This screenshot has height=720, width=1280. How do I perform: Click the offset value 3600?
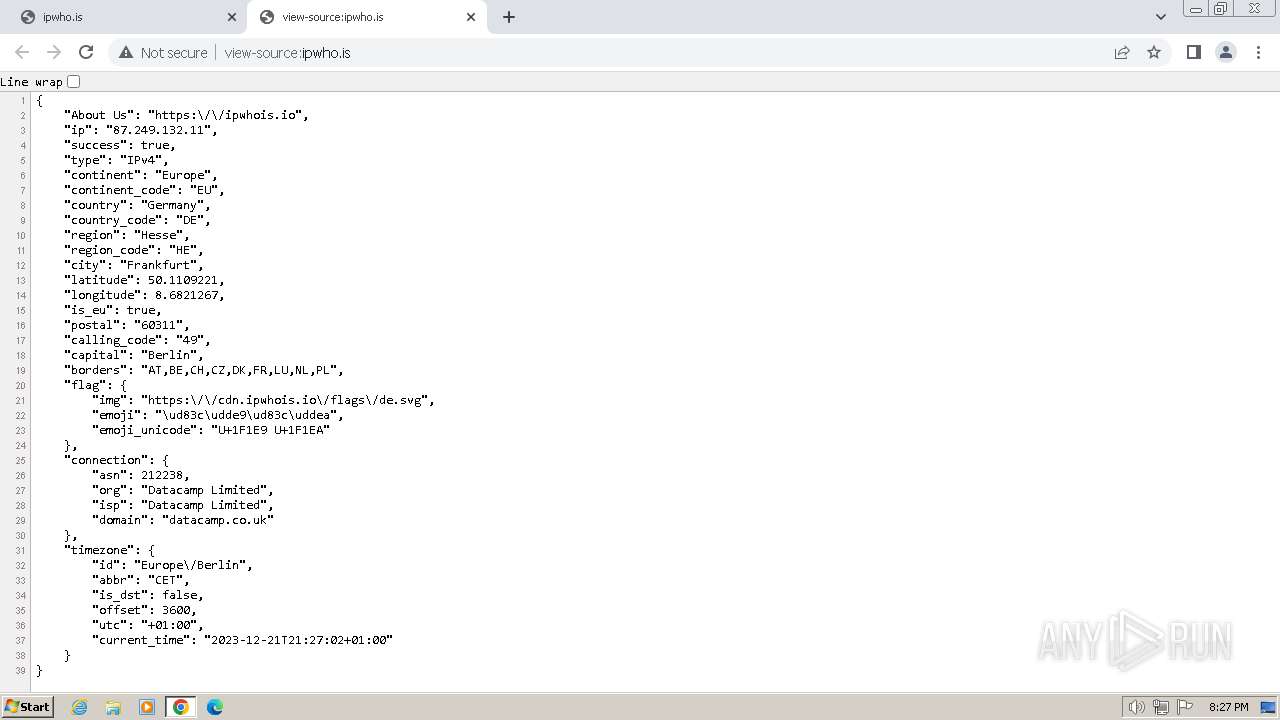(x=175, y=610)
